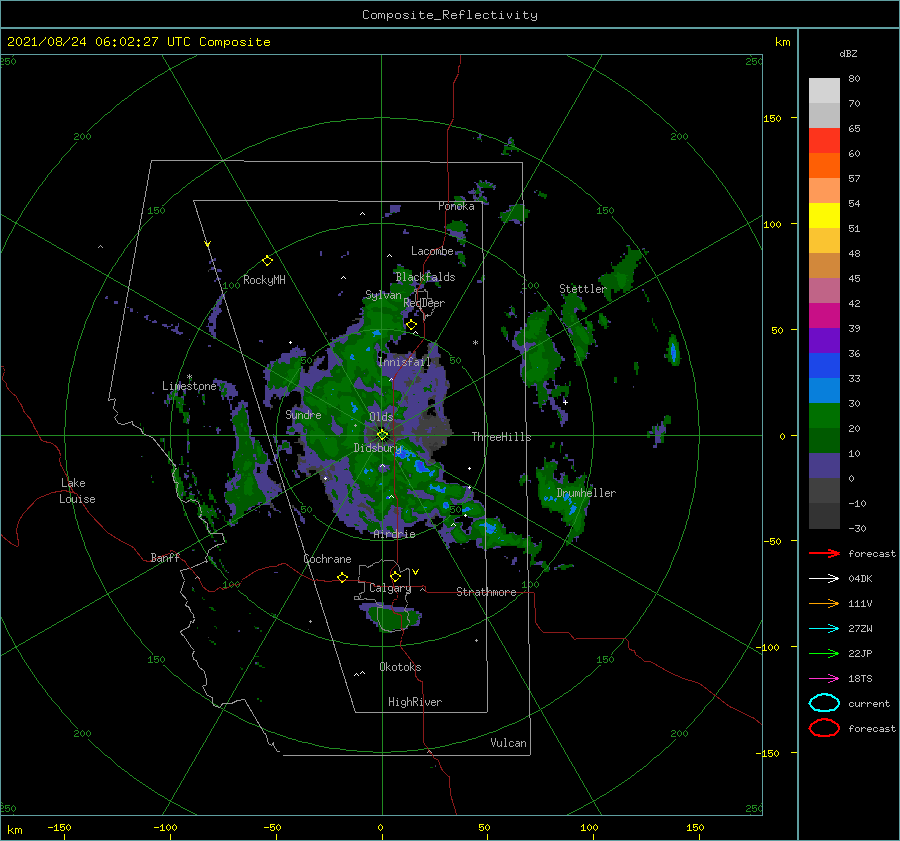
Task: Click the Stettler town label
Action: (x=583, y=289)
